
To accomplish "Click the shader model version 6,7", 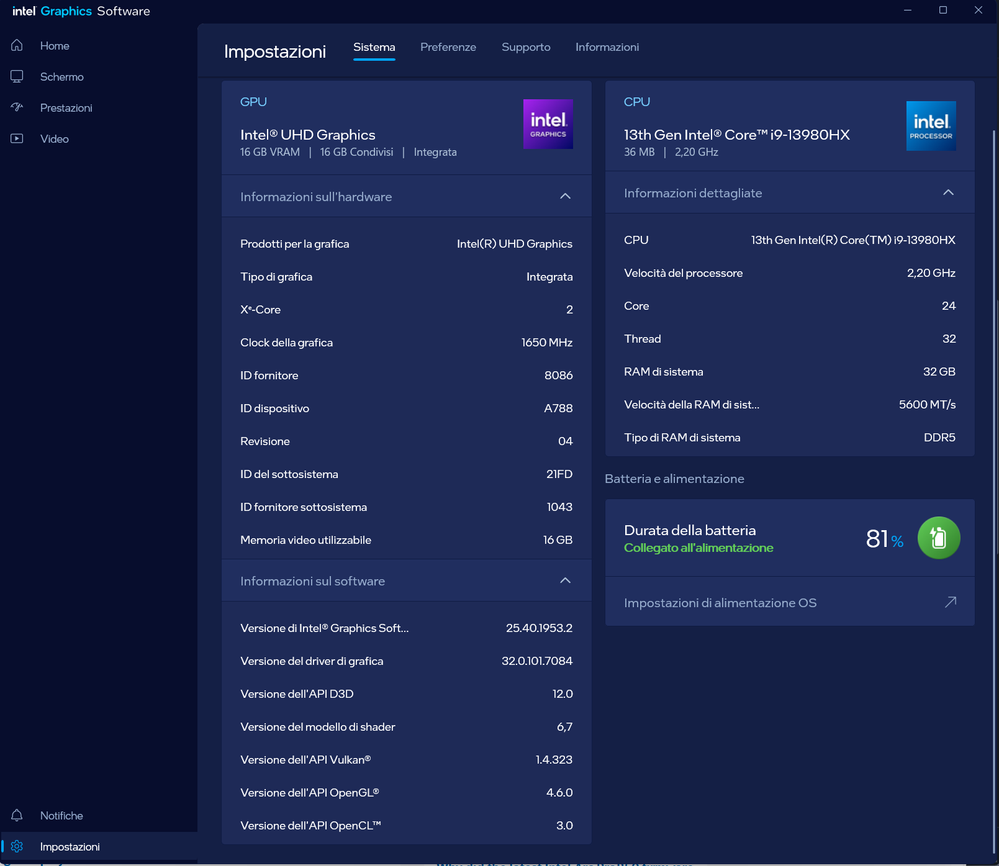I will 564,727.
